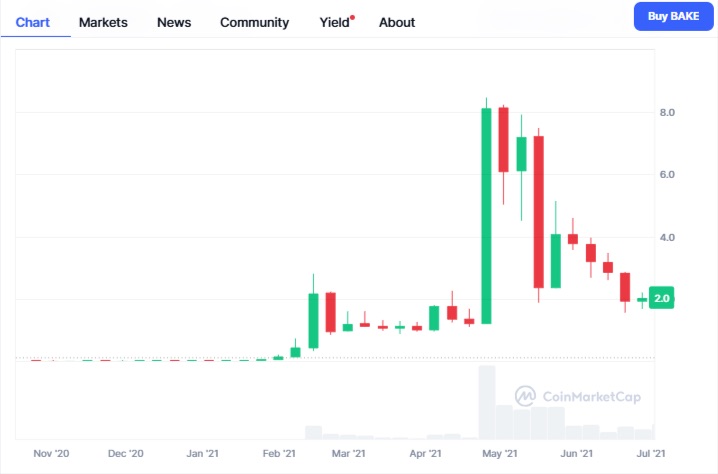This screenshot has width=718, height=474.
Task: Click the Apr '21 date label
Action: point(425,453)
